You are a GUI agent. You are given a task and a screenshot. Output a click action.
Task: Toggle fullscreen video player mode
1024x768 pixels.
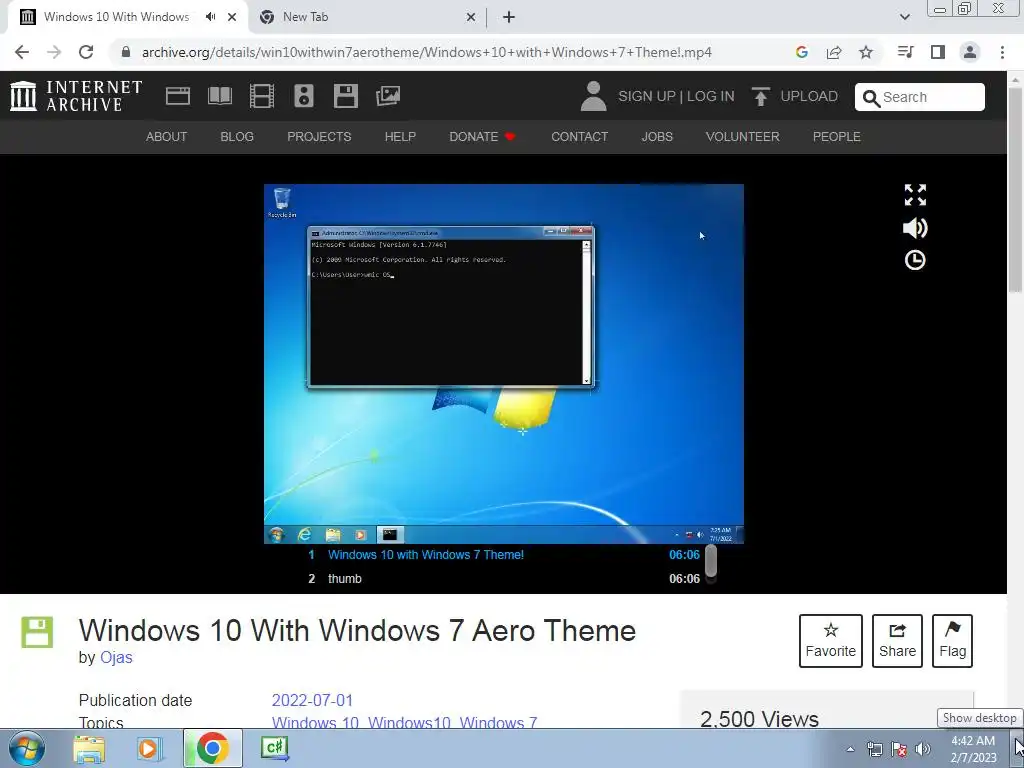[x=915, y=195]
